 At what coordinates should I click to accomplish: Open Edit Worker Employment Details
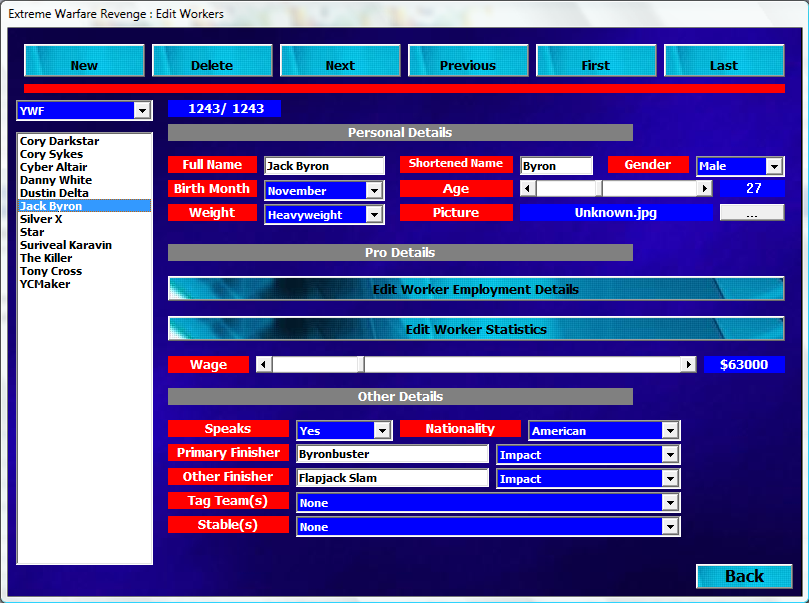click(x=476, y=289)
